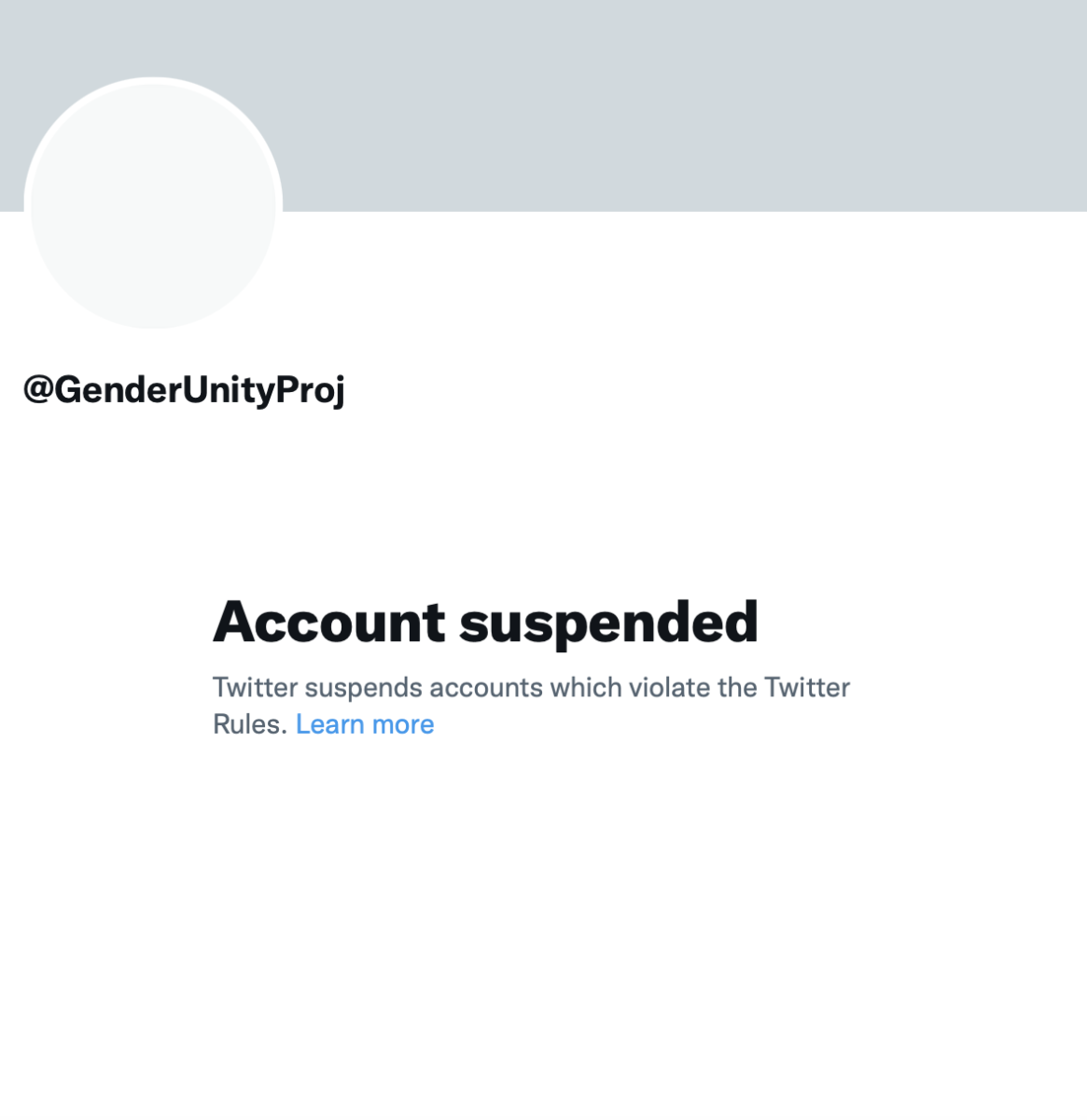Click the word "more" in the link
The height and width of the screenshot is (1120, 1087).
click(403, 725)
